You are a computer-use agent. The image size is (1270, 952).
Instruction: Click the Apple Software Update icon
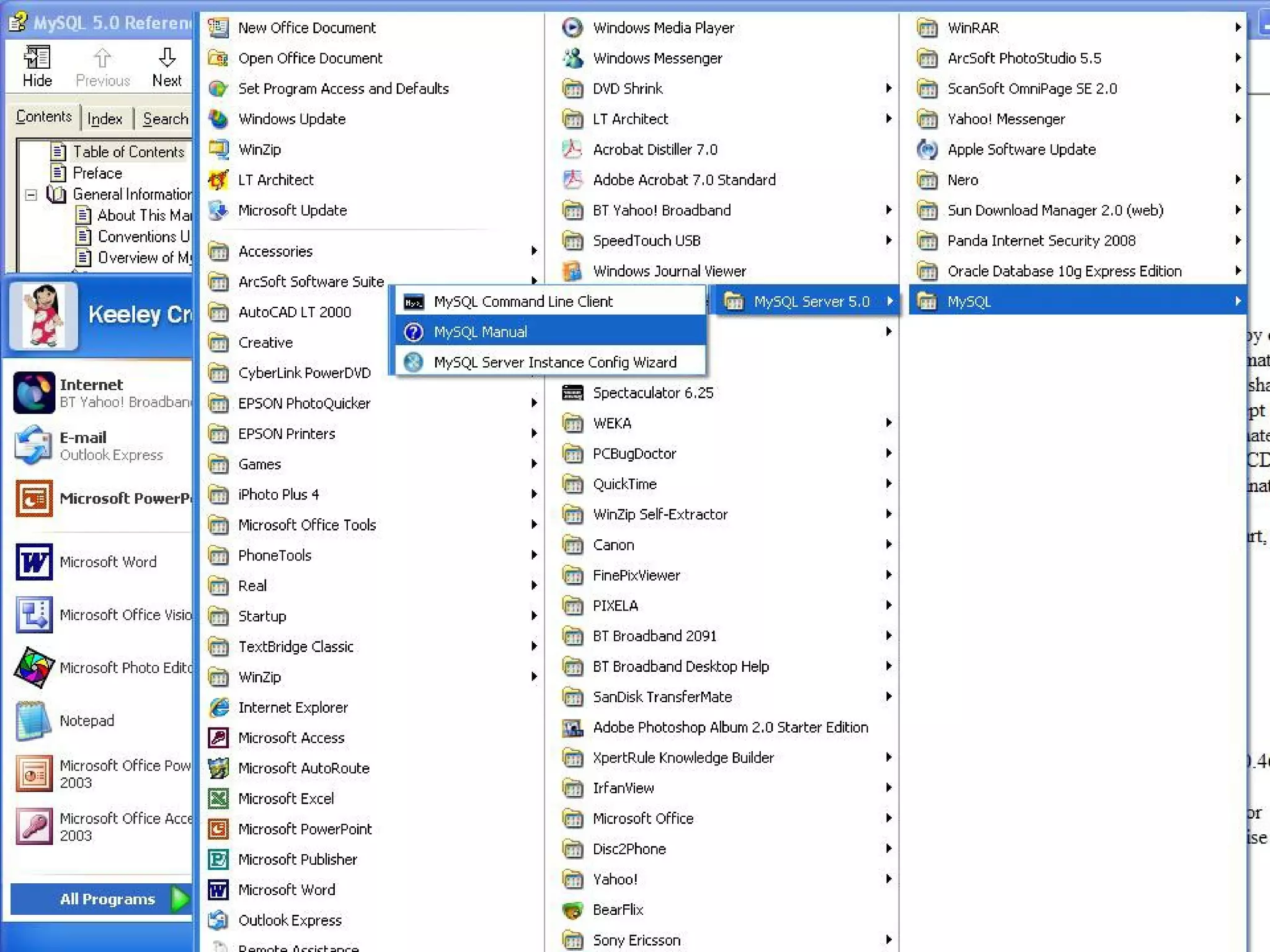click(x=927, y=149)
